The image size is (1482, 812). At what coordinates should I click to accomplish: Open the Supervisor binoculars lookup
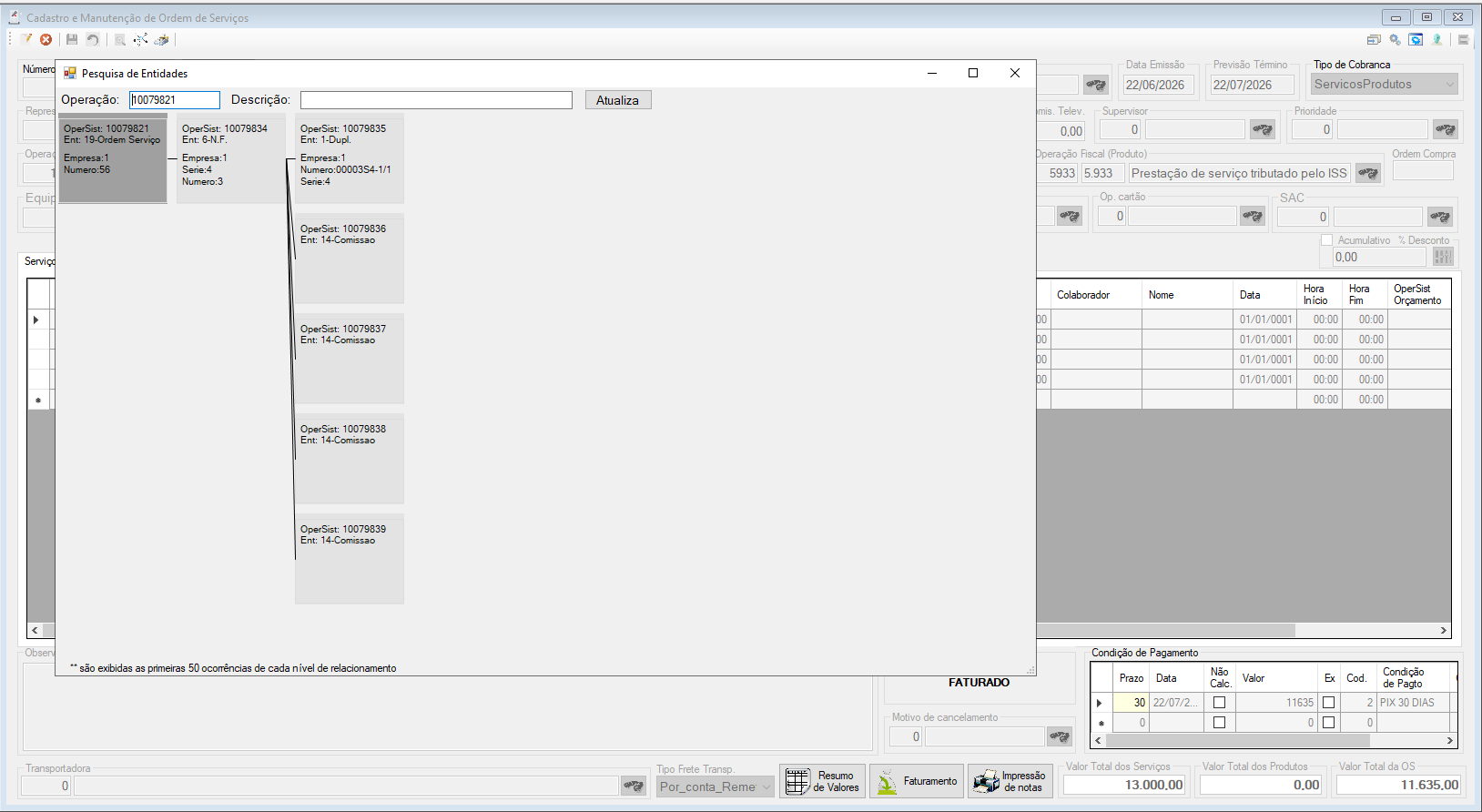(1263, 129)
